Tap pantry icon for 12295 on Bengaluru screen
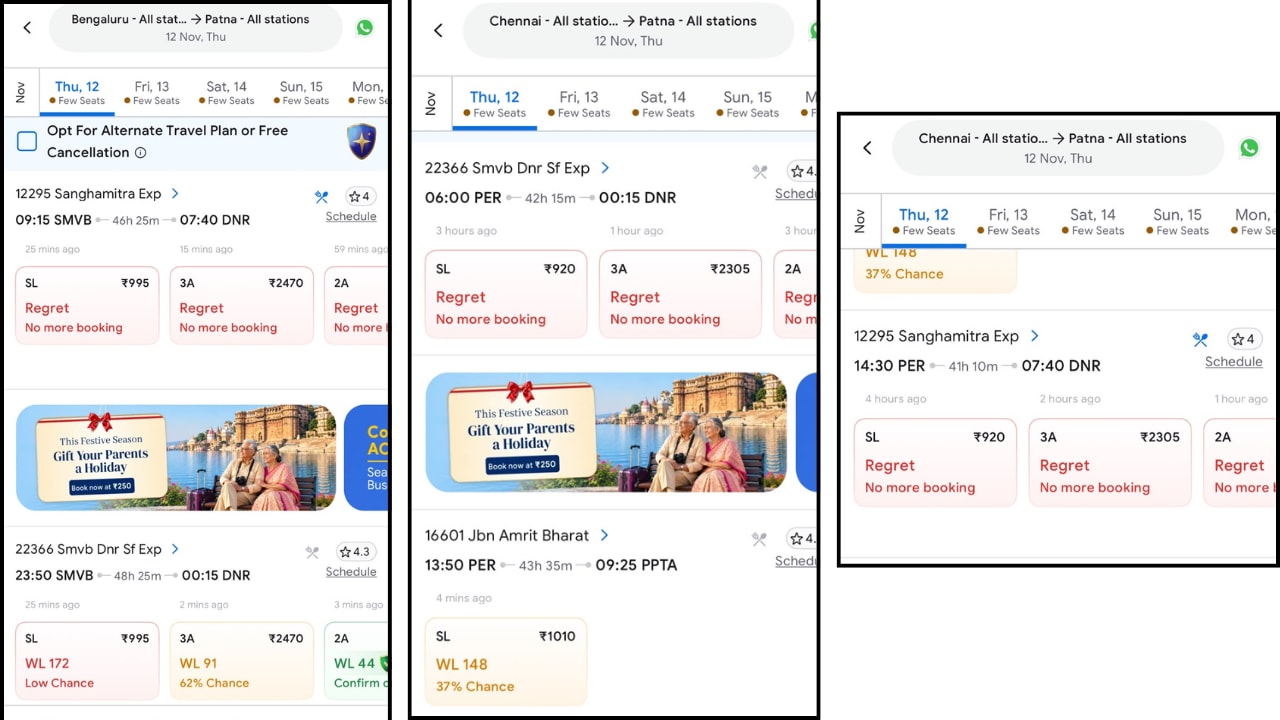1280x720 pixels. point(321,197)
